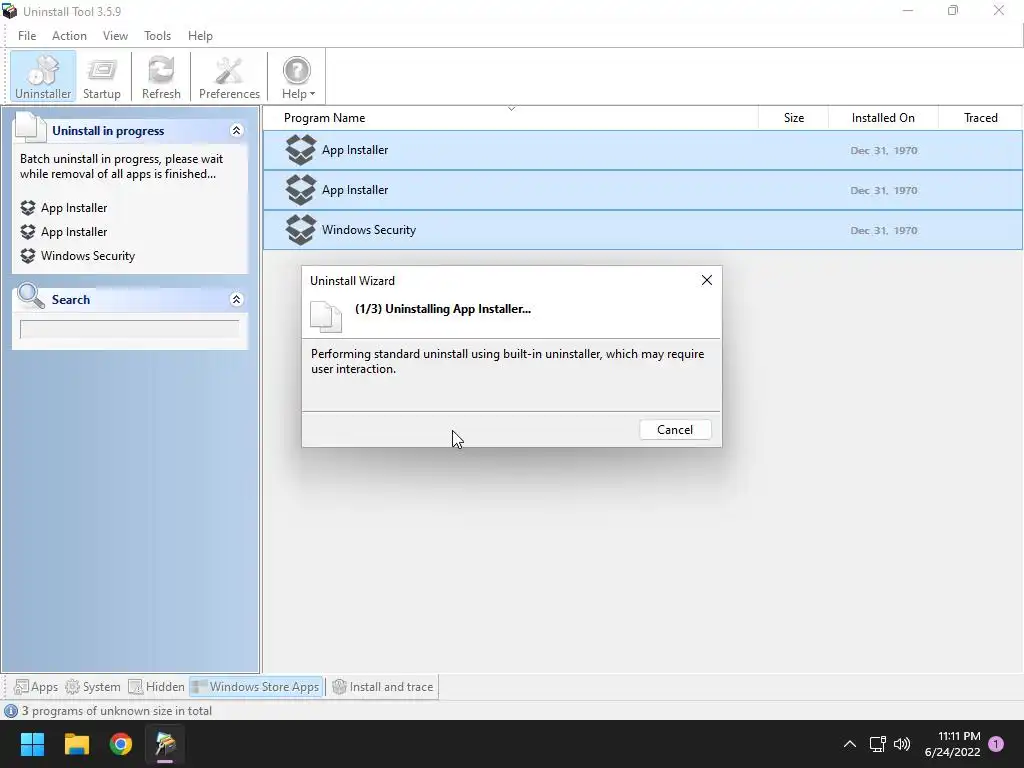The width and height of the screenshot is (1024, 768).
Task: Open Preferences from the toolbar
Action: click(229, 77)
